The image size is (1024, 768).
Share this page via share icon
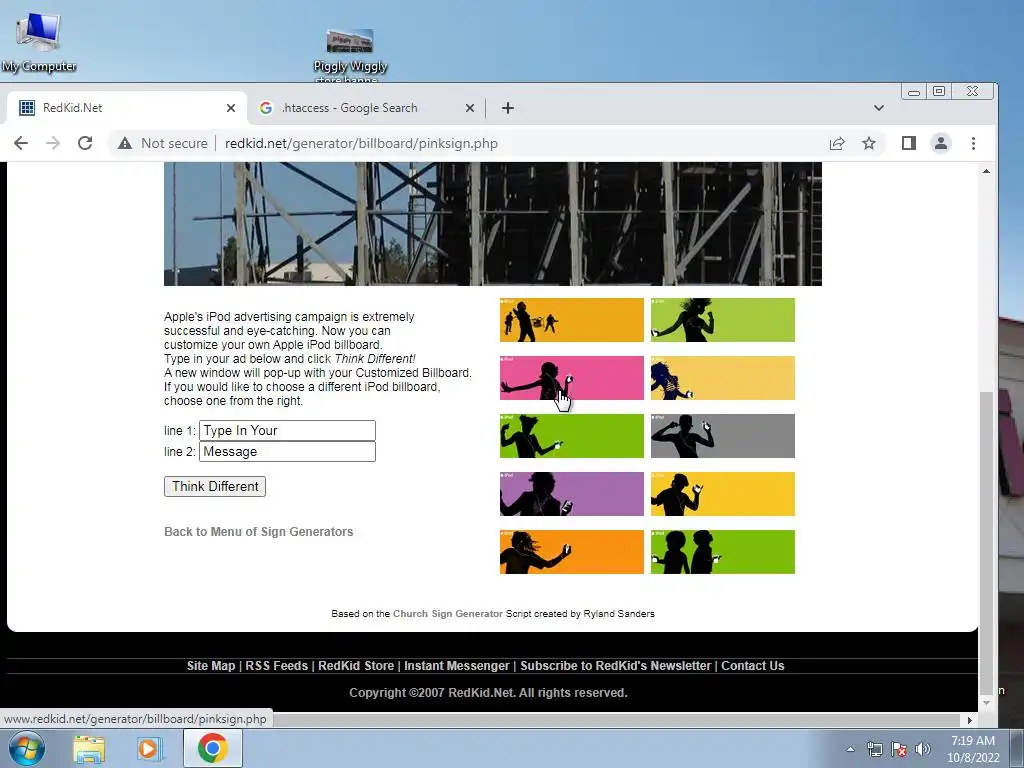[x=837, y=143]
